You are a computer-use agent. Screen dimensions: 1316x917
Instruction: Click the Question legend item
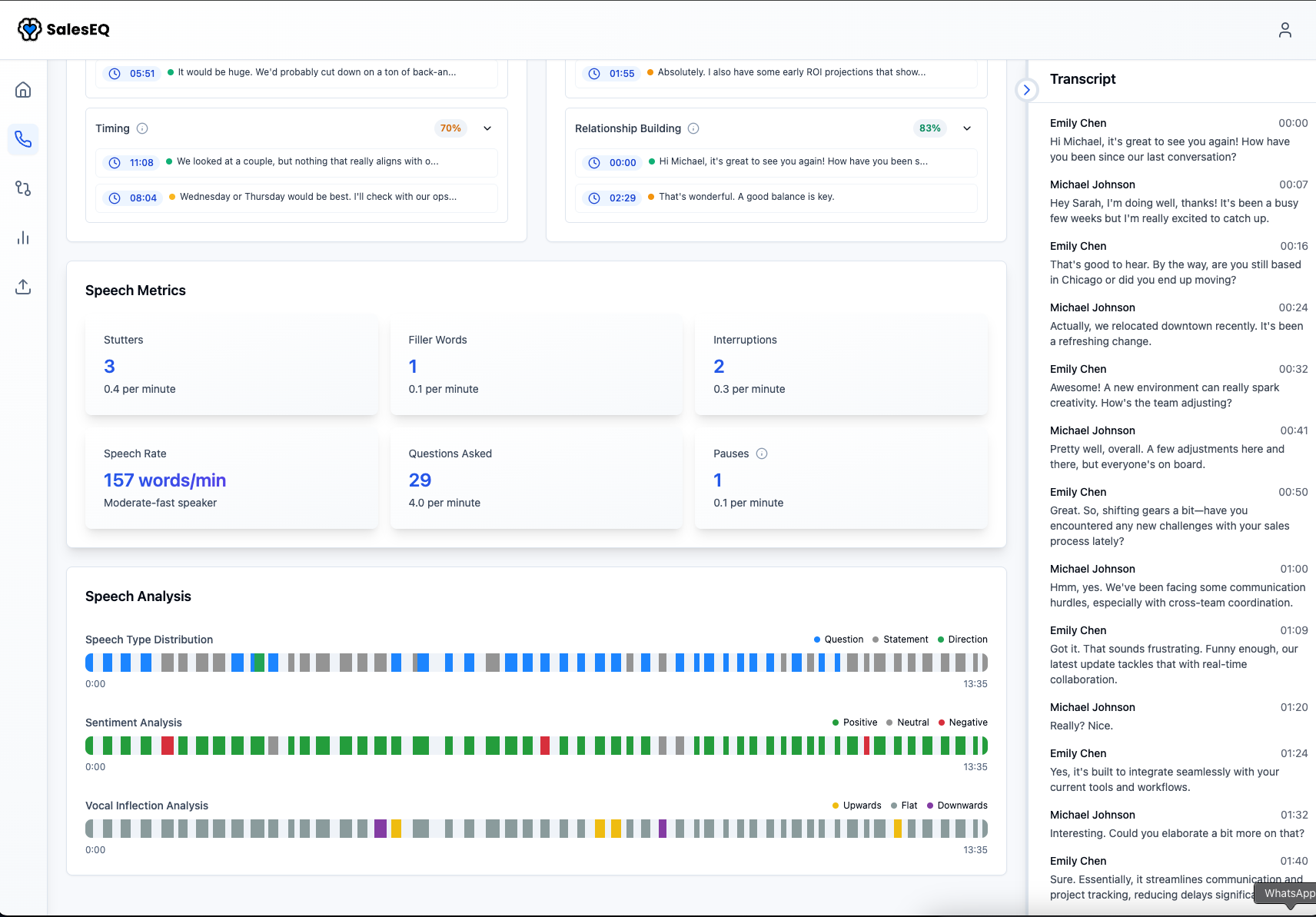point(839,640)
